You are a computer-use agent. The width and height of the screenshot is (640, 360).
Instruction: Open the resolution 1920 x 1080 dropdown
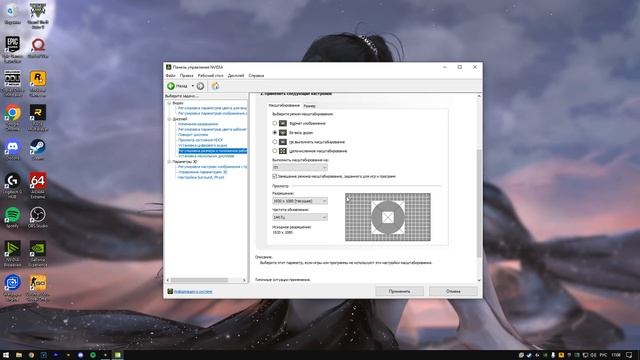[x=300, y=201]
